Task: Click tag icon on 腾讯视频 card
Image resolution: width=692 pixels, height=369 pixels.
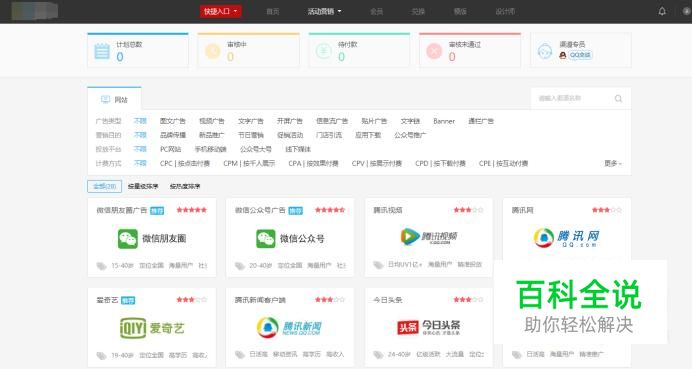Action: pyautogui.click(x=378, y=265)
